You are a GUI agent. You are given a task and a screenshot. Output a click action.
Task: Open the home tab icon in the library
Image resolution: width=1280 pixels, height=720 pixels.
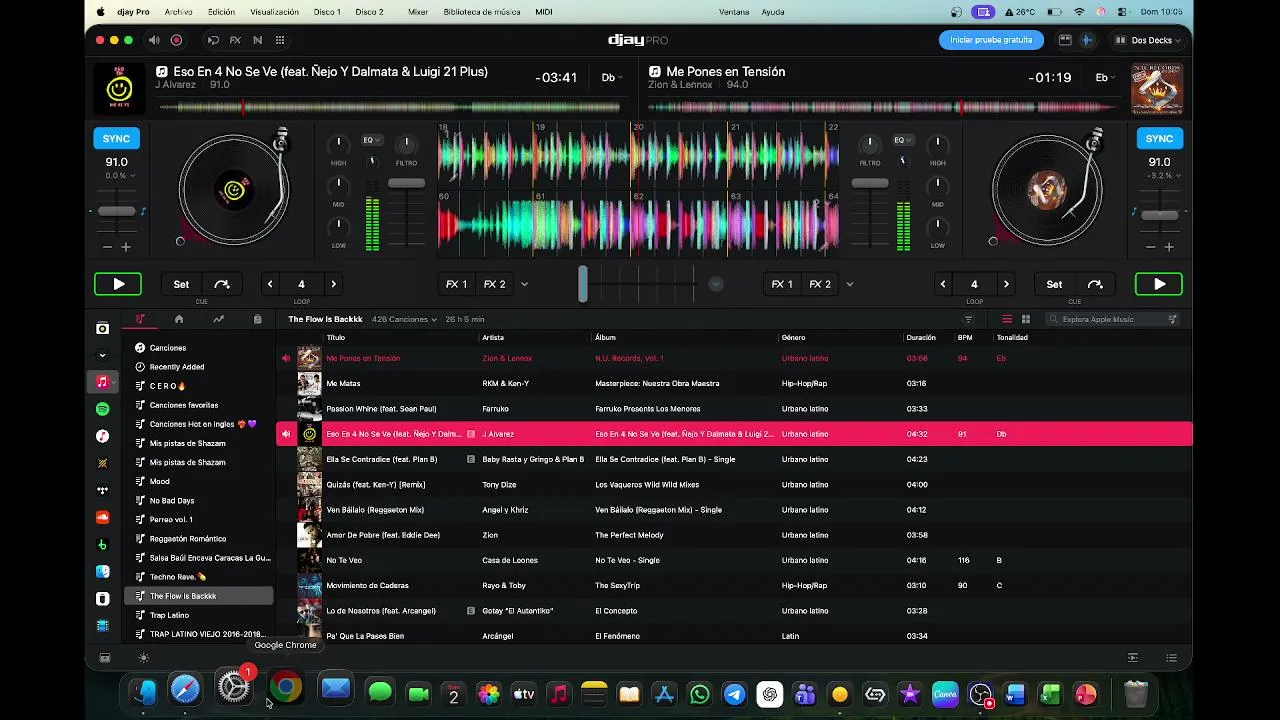[179, 319]
